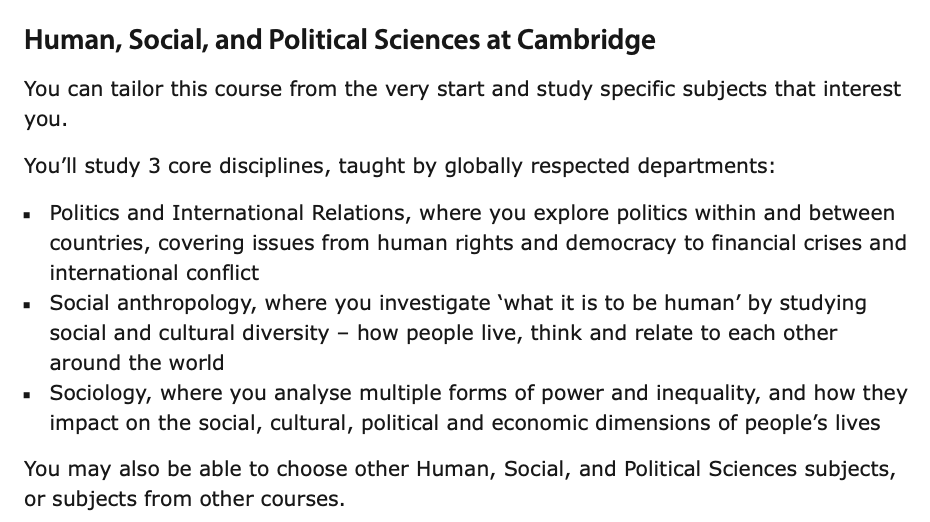930x522 pixels.
Task: Click the bullet marker beside Social anthropology
Action: [x=31, y=304]
